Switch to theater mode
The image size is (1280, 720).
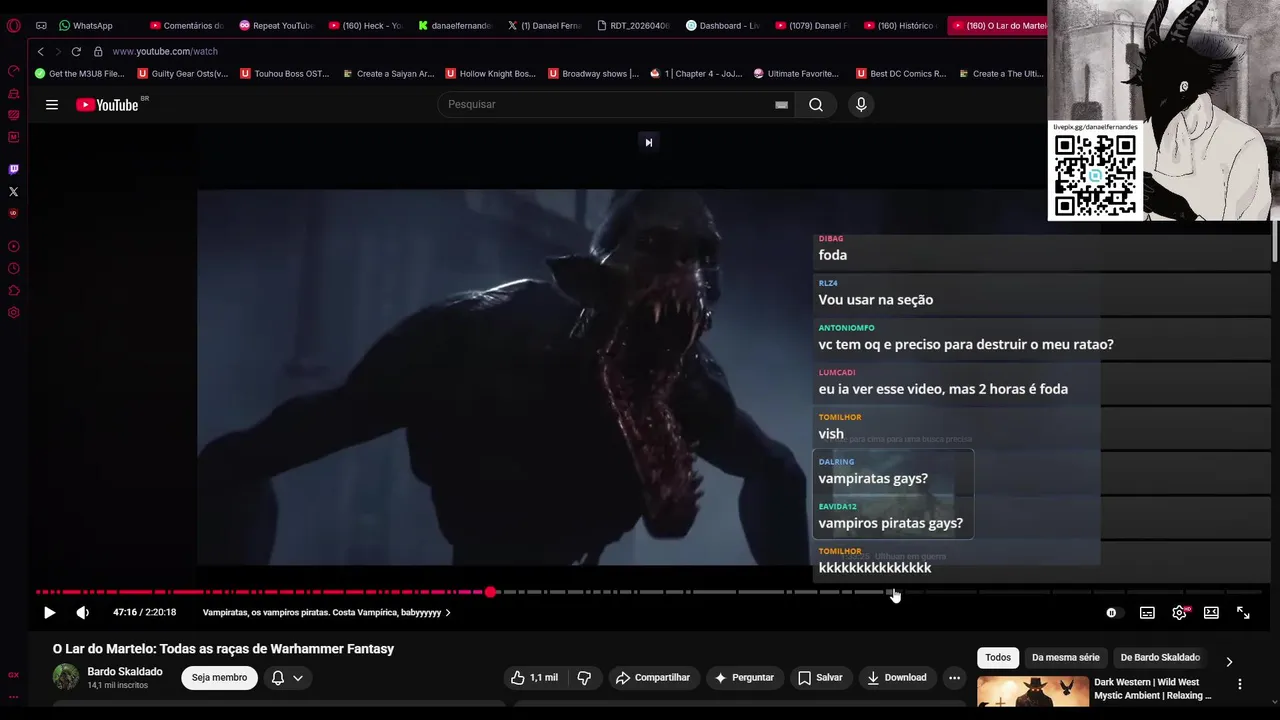[x=1211, y=613]
